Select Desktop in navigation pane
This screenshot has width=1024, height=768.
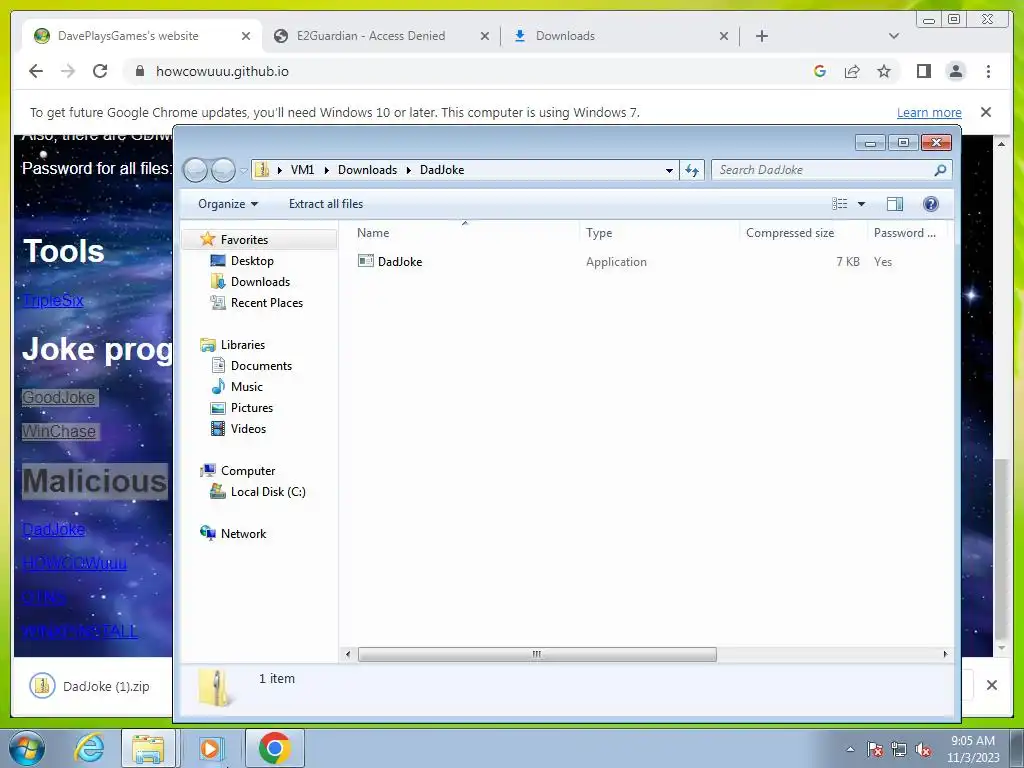[251, 261]
